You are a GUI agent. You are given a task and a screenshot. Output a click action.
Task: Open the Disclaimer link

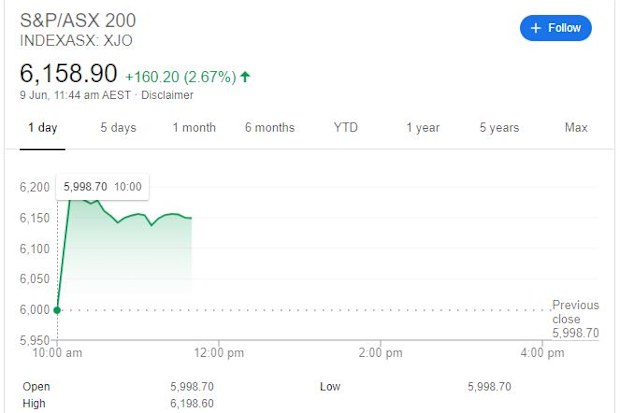coord(167,95)
